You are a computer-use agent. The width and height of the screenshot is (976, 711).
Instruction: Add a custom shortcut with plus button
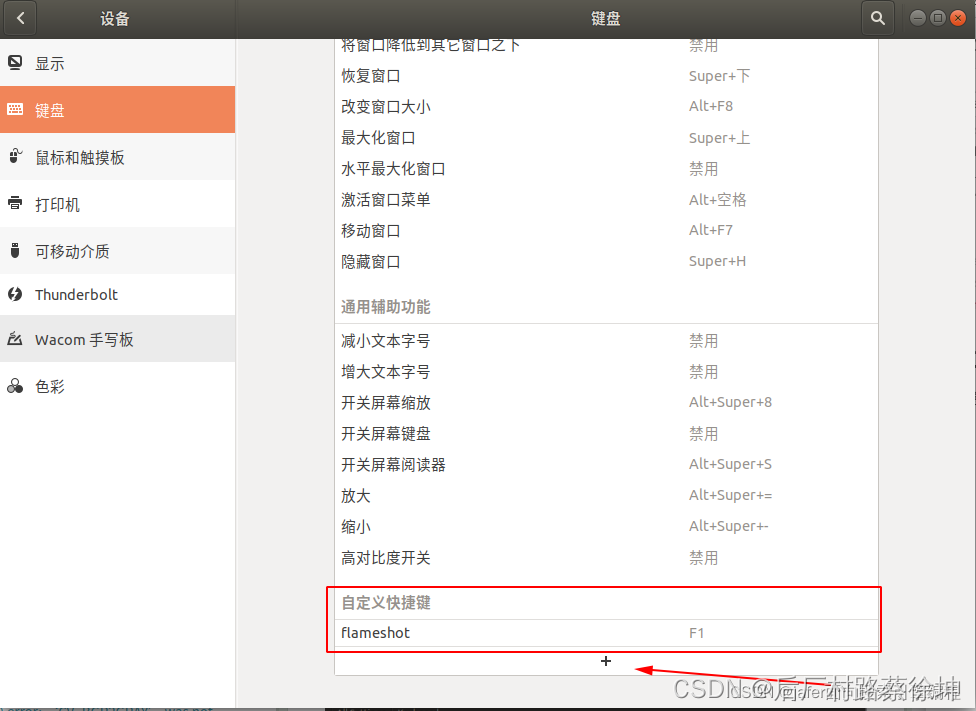pyautogui.click(x=606, y=661)
